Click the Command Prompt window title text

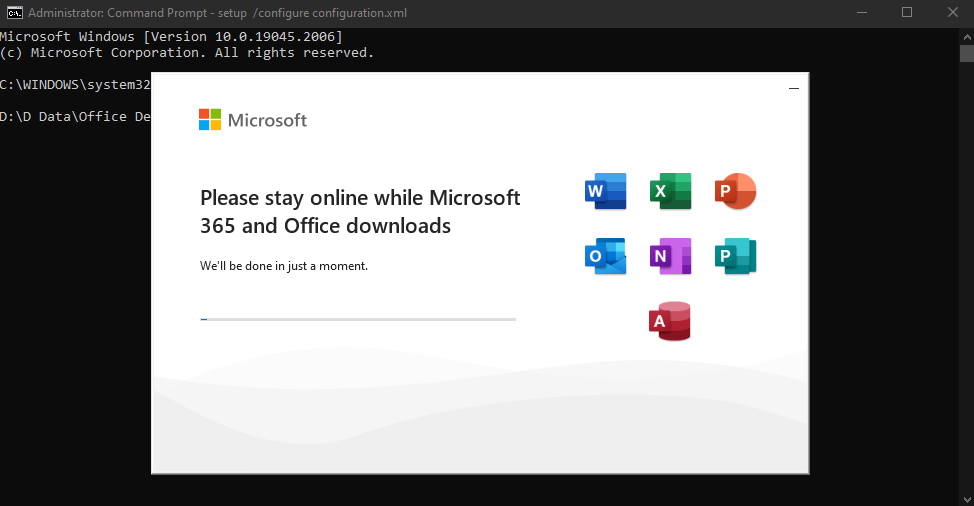tap(217, 13)
